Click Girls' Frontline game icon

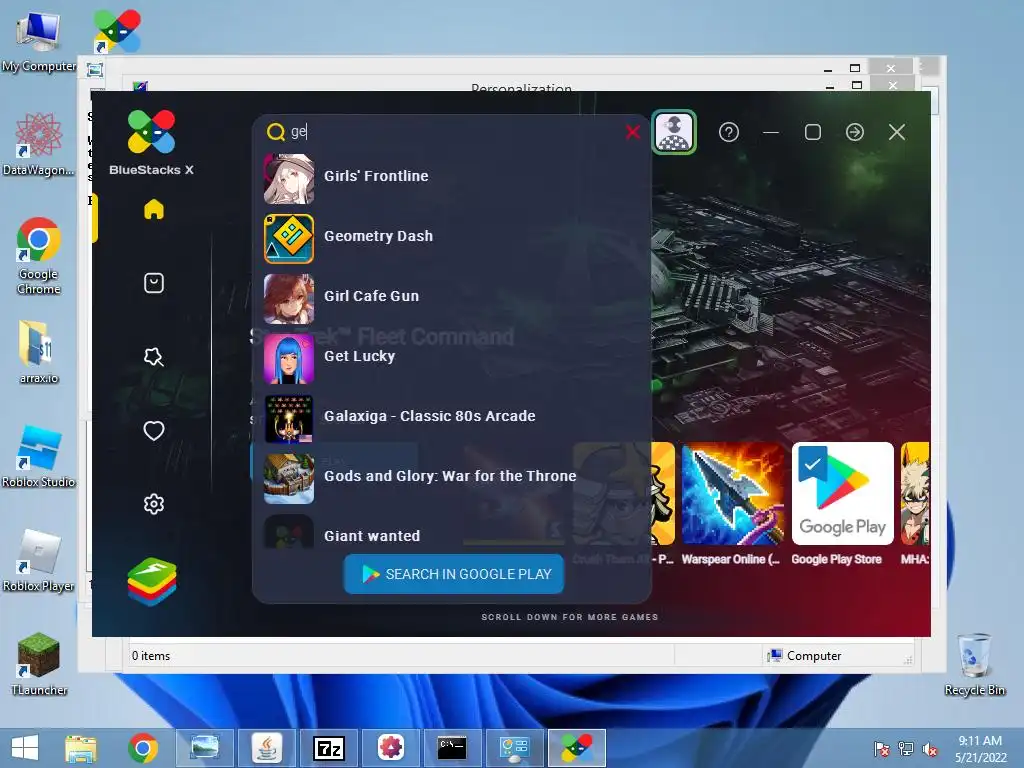pyautogui.click(x=289, y=178)
